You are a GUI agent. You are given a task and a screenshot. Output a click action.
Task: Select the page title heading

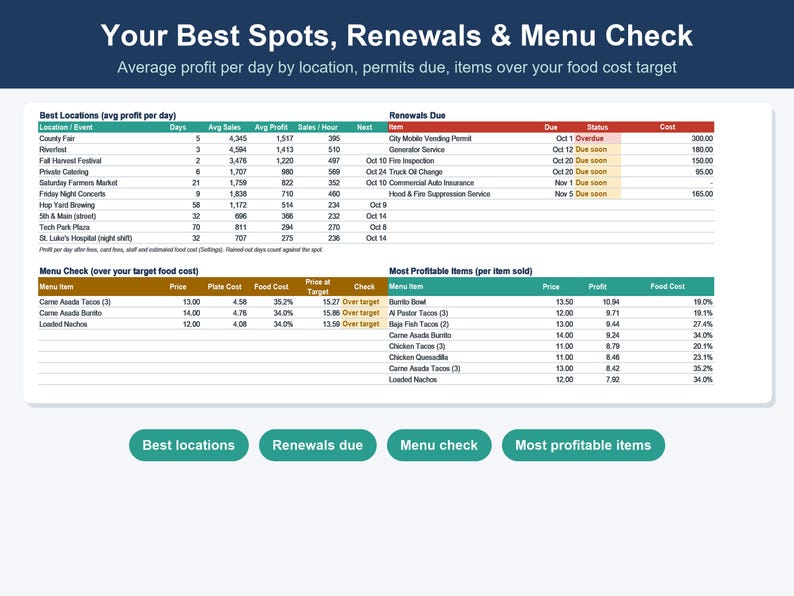tap(396, 35)
